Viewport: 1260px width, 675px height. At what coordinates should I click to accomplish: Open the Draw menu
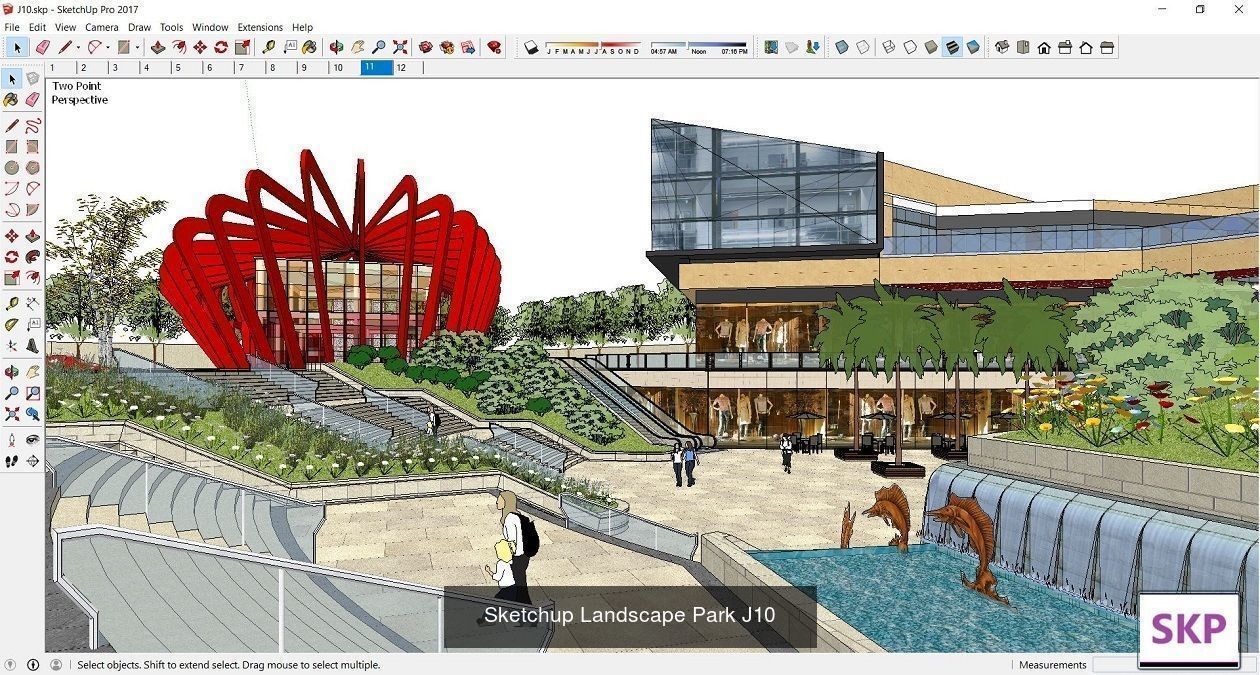click(139, 27)
